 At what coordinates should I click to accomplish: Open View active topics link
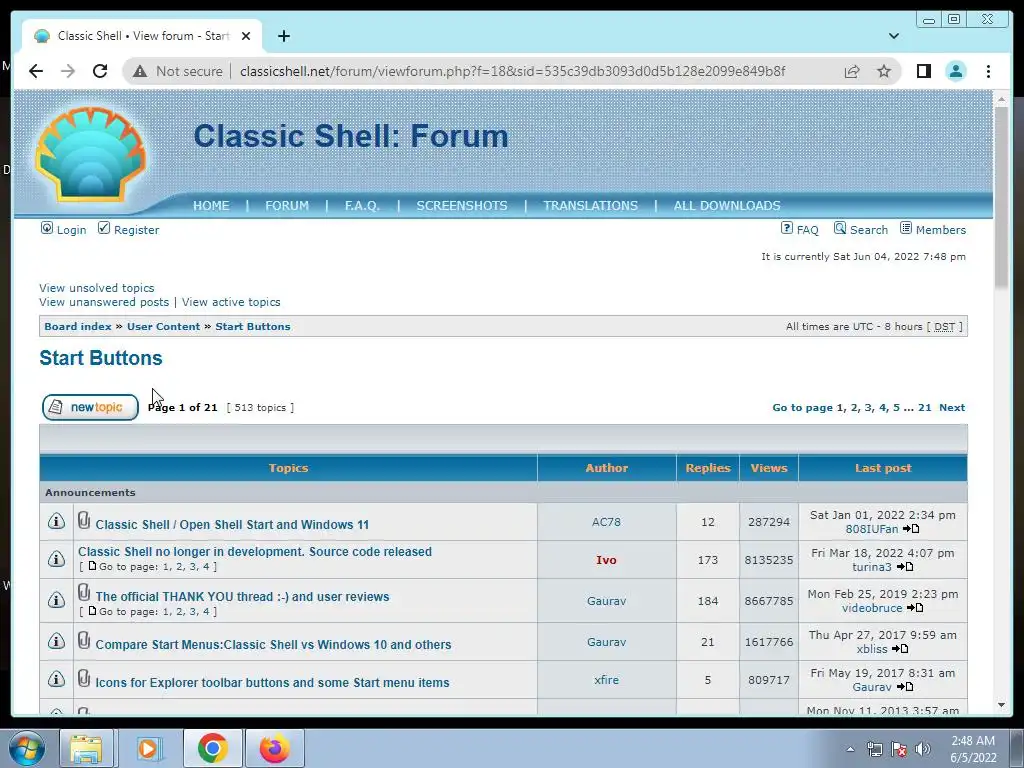(231, 302)
